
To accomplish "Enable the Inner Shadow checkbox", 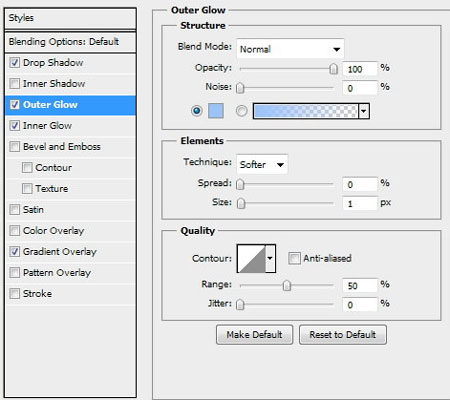I will pyautogui.click(x=15, y=84).
